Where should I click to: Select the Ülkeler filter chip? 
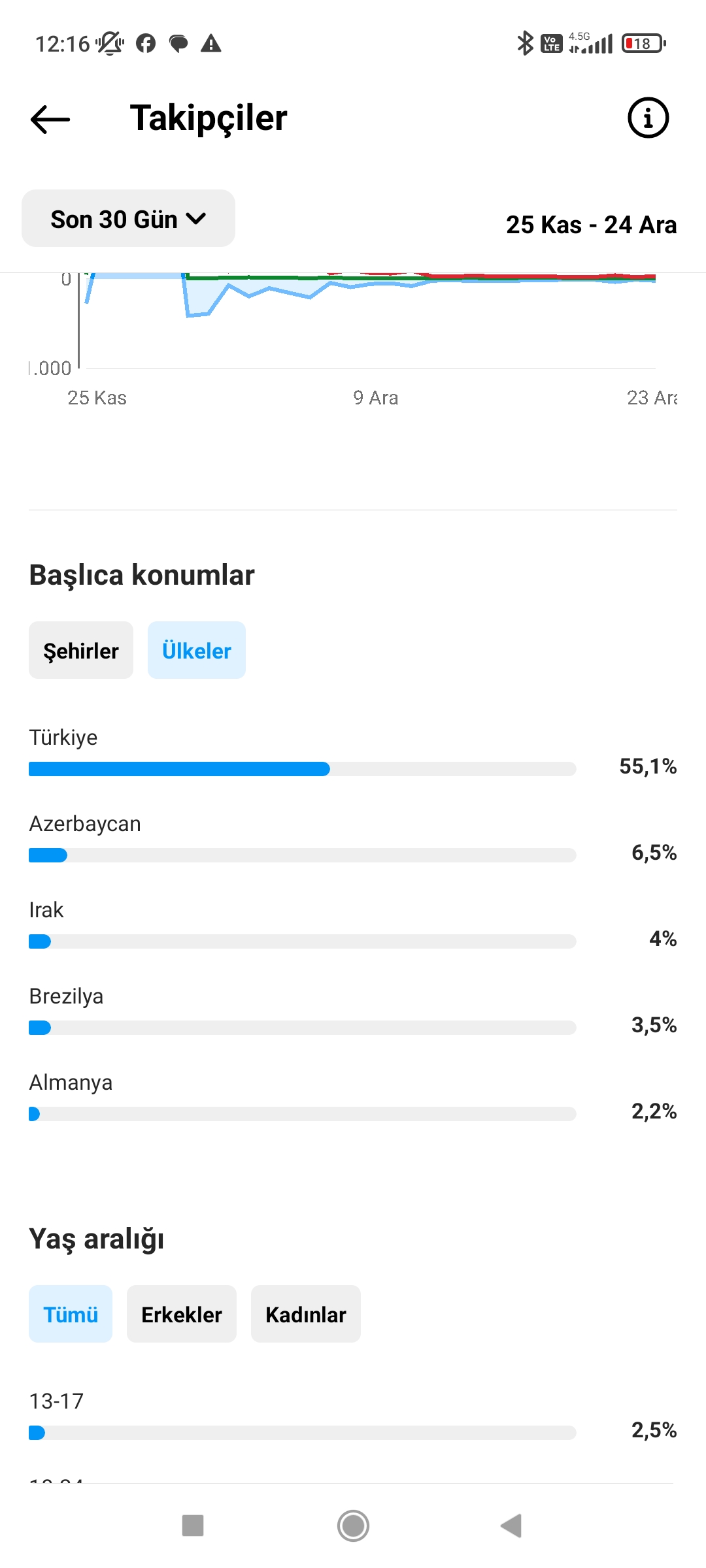[x=197, y=651]
